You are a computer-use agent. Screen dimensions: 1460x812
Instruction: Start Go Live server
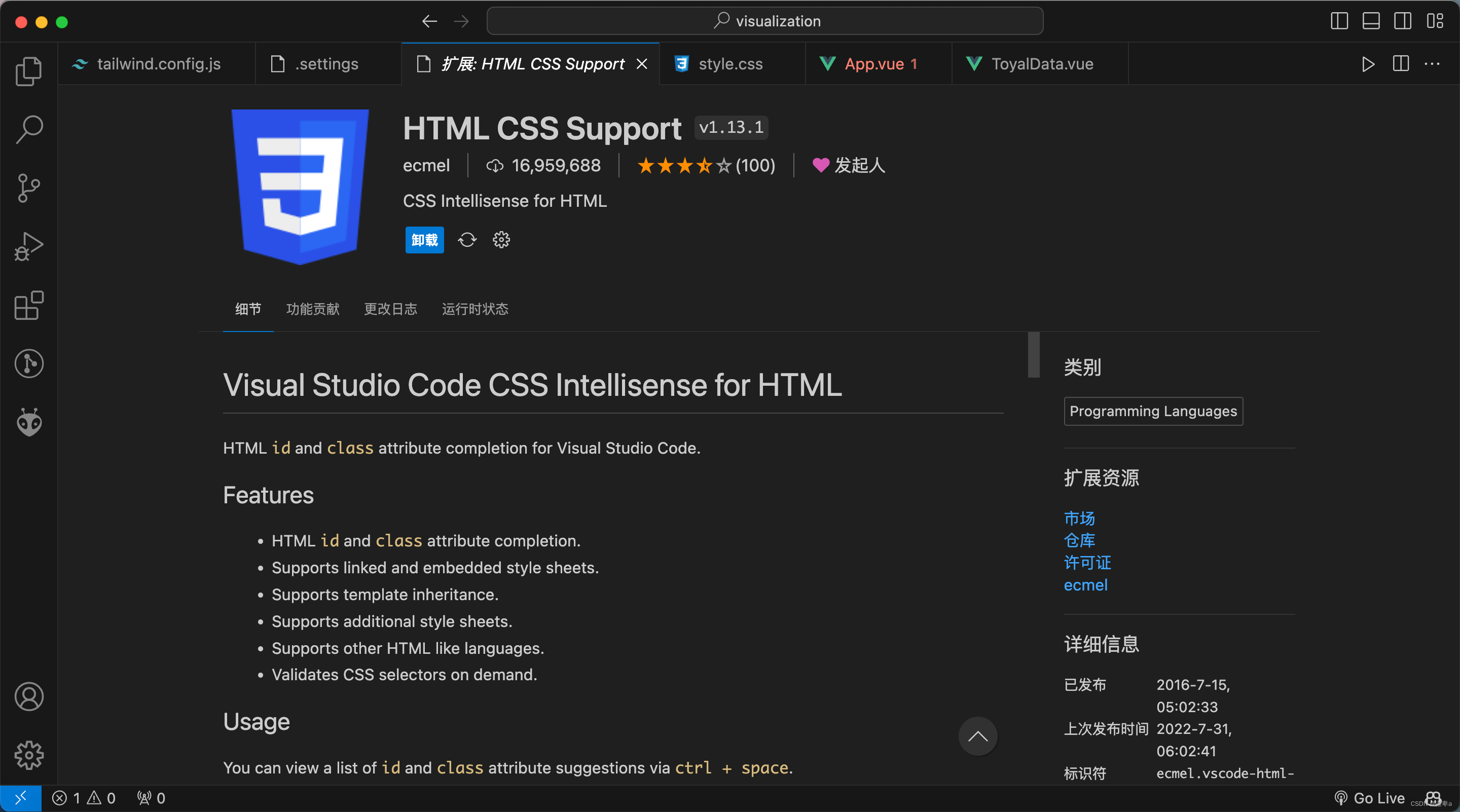pos(1370,798)
